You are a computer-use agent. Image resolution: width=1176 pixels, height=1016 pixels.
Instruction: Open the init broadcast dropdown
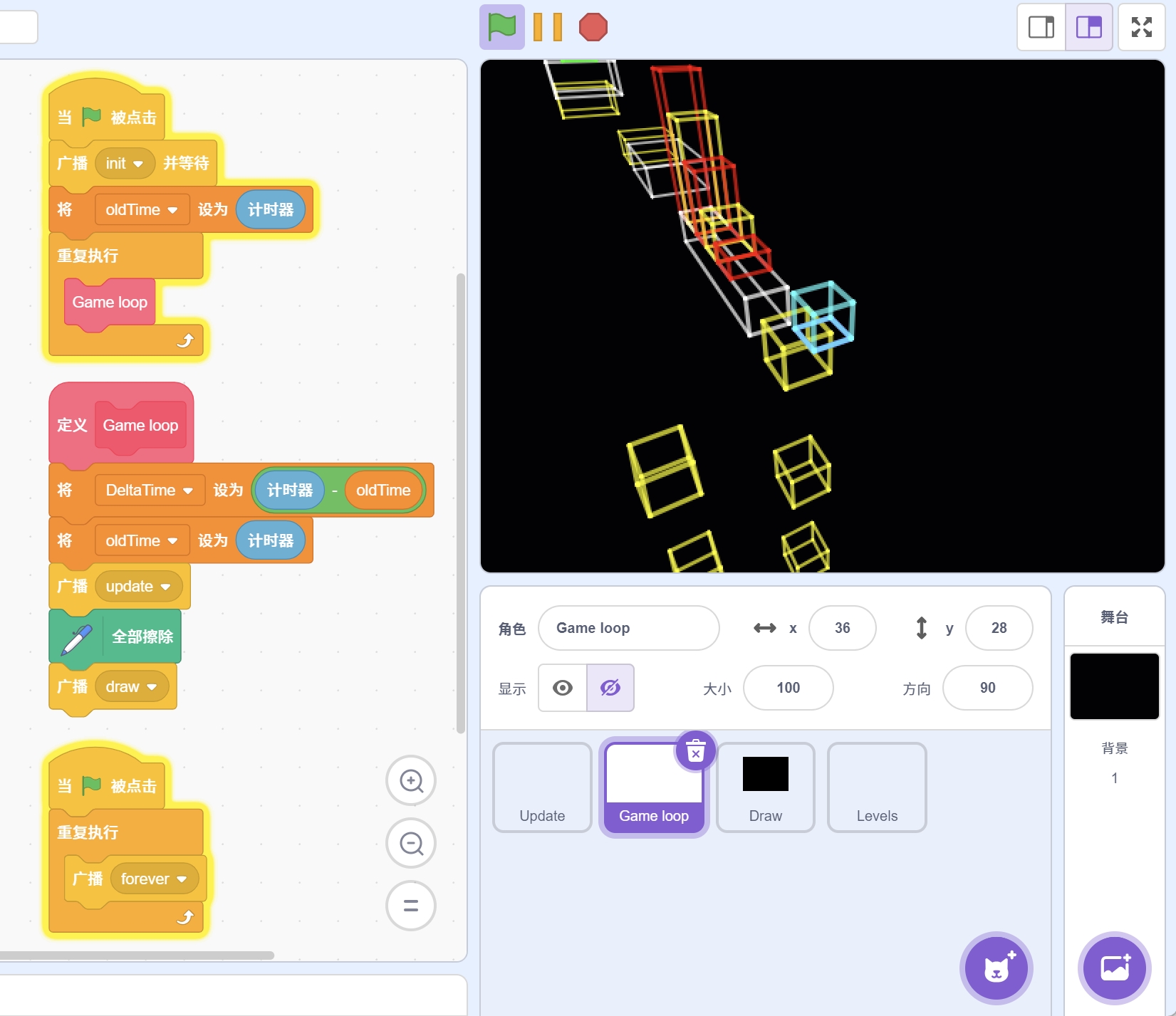point(125,163)
